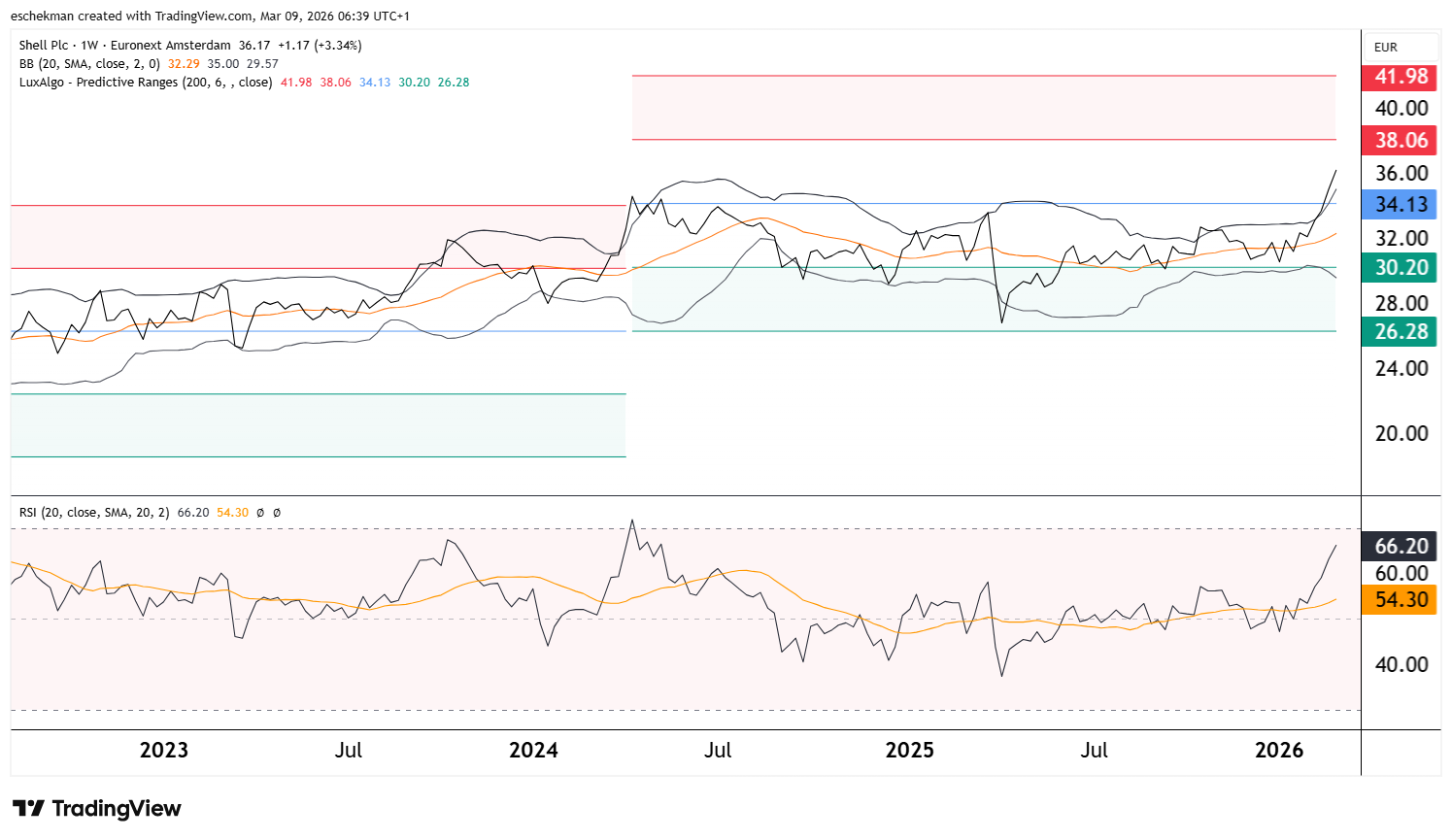Open the EUR currency selector
This screenshot has height=840, width=1452.
click(1386, 48)
